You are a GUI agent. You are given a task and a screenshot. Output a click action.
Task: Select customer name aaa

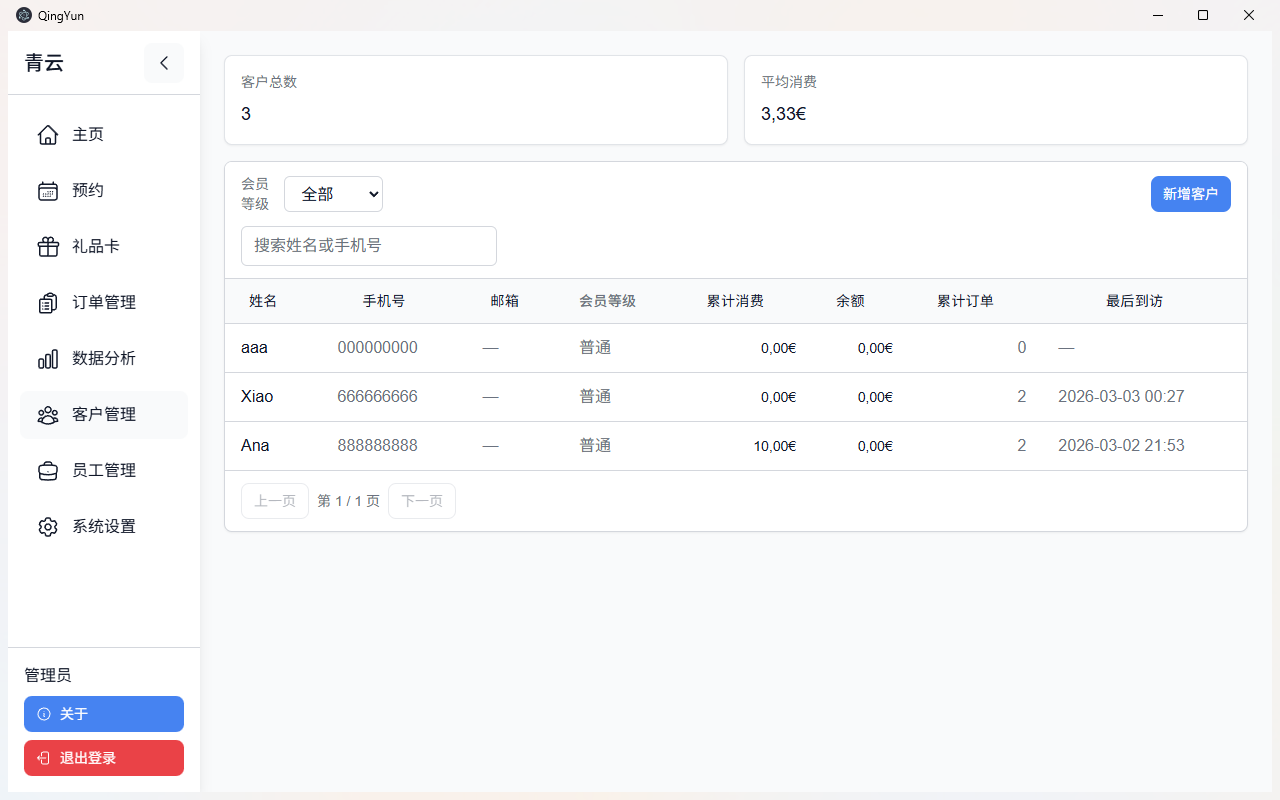[x=254, y=348]
